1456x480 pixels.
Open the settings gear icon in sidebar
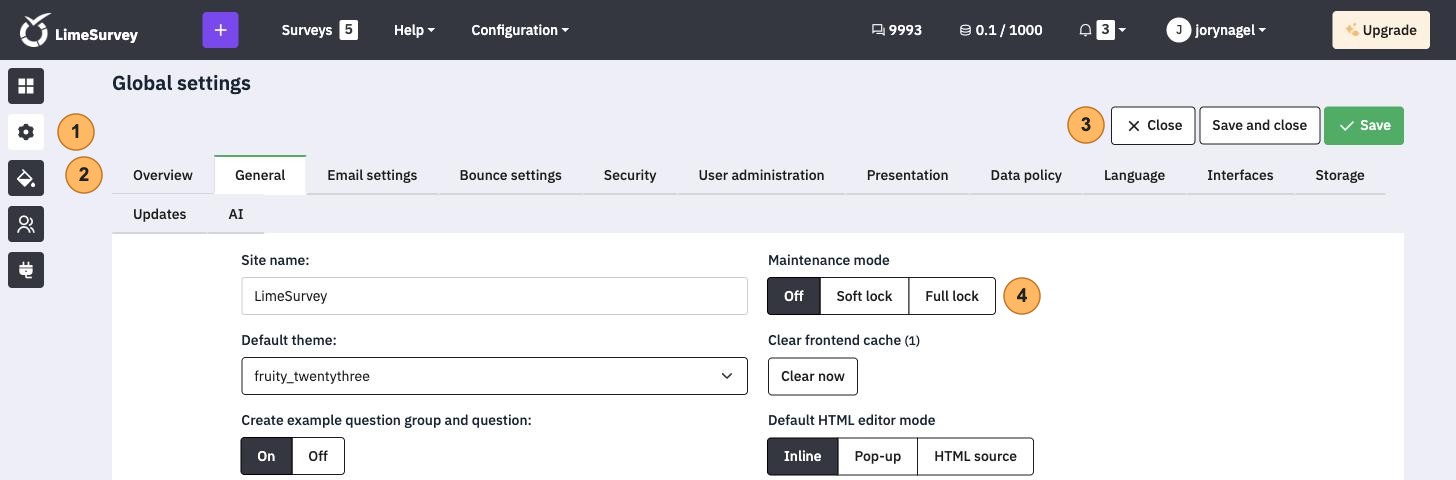[x=26, y=132]
